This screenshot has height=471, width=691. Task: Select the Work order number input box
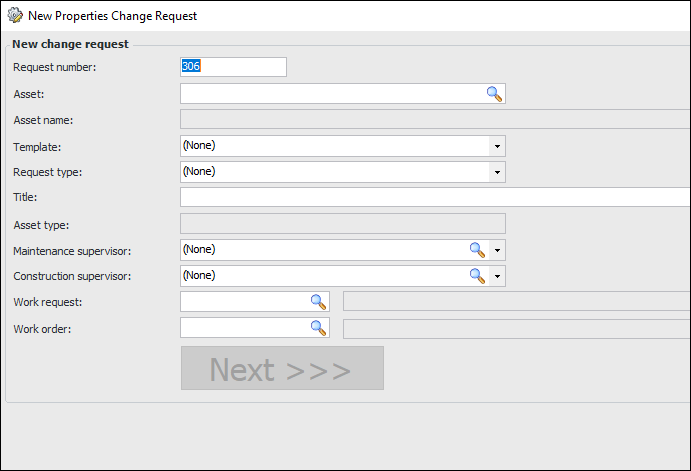click(243, 328)
